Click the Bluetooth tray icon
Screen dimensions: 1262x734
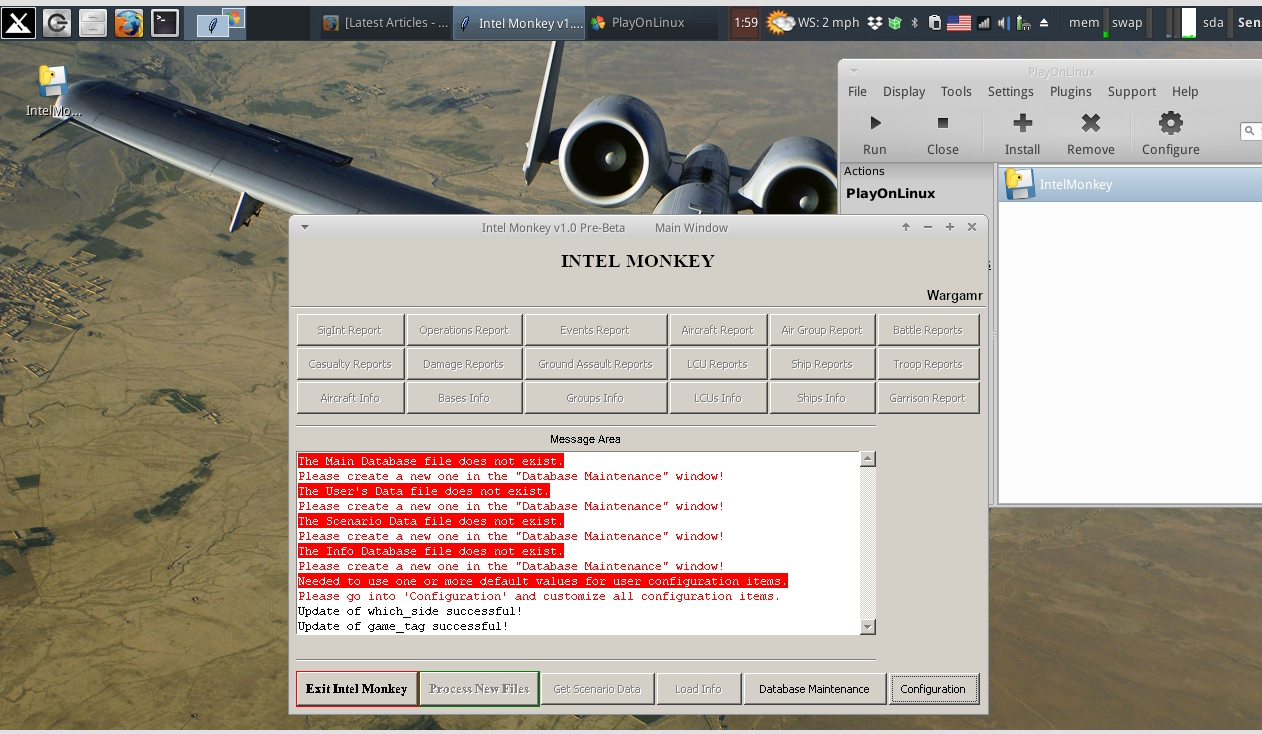pos(915,22)
